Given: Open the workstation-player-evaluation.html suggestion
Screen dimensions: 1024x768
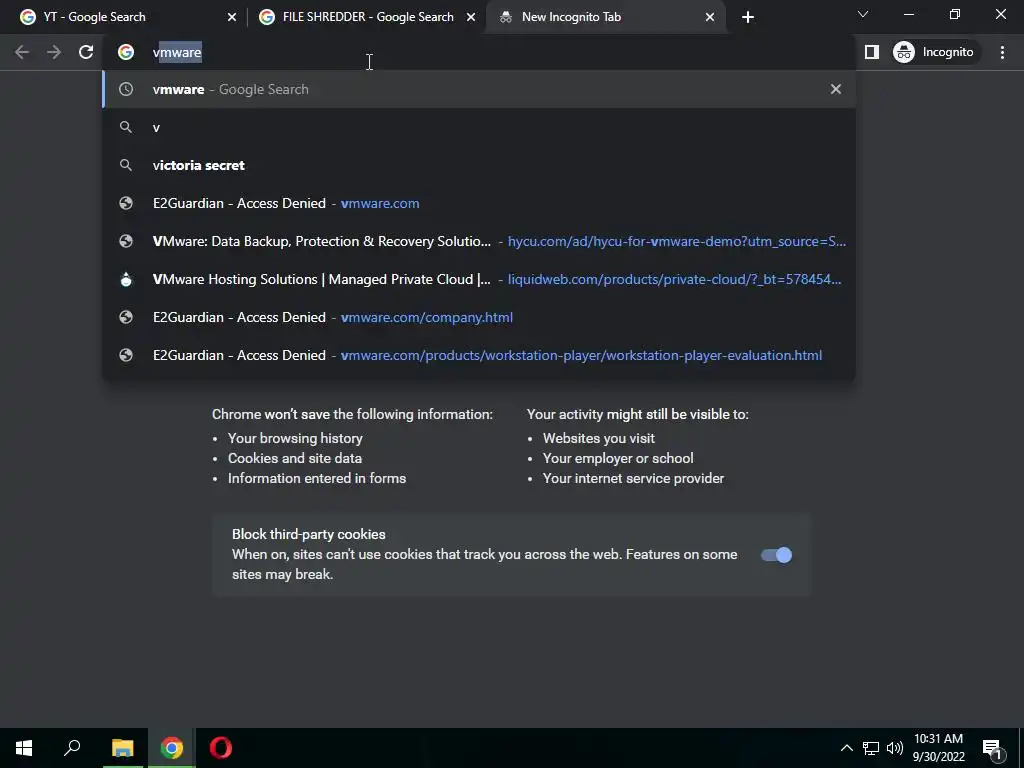Looking at the screenshot, I should (479, 355).
